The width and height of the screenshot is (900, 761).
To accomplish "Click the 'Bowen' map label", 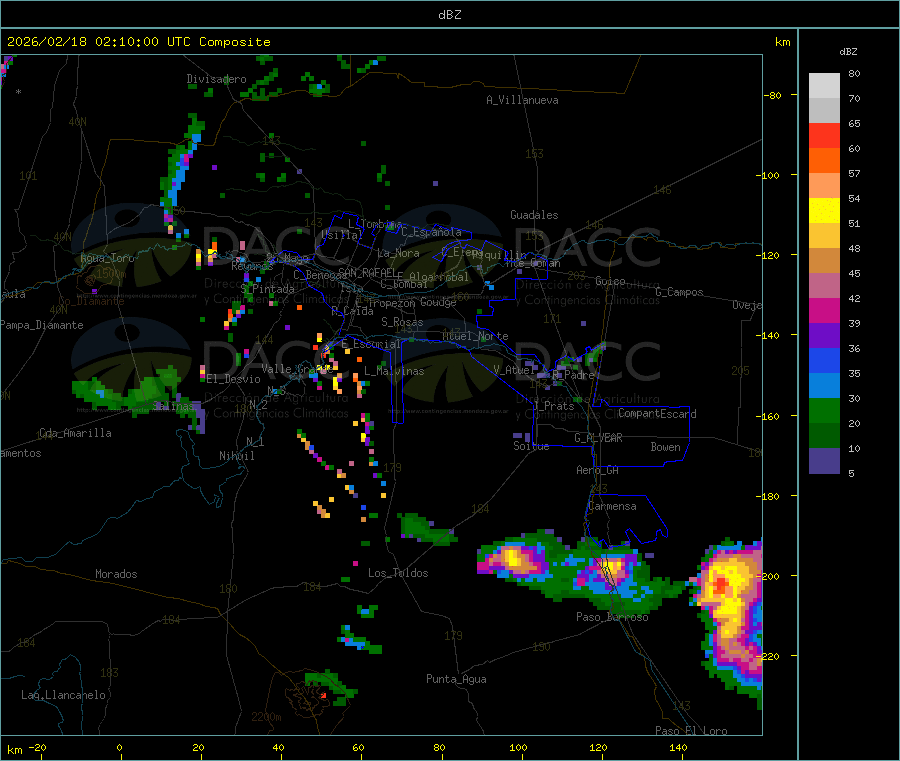I will tap(665, 447).
